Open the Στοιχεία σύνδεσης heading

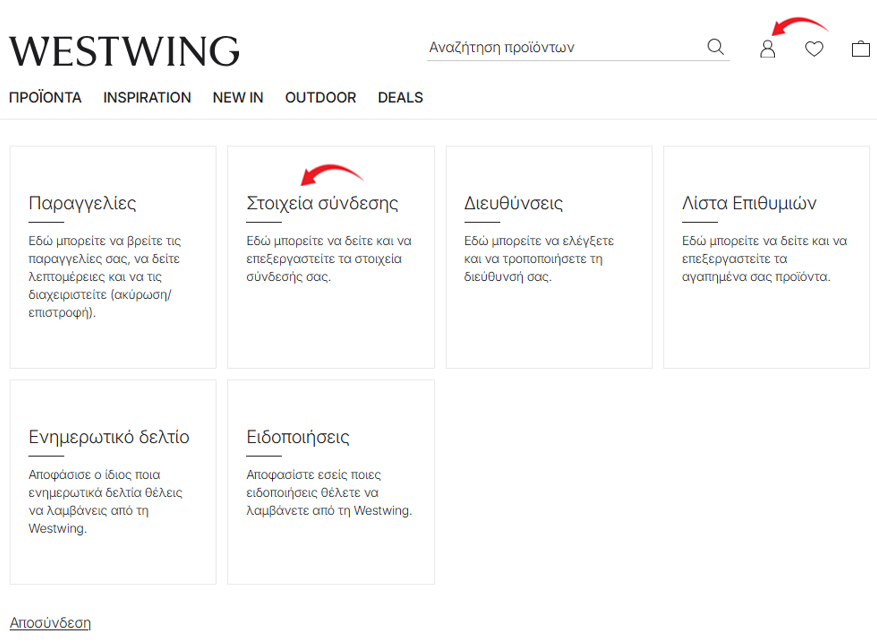(x=322, y=204)
